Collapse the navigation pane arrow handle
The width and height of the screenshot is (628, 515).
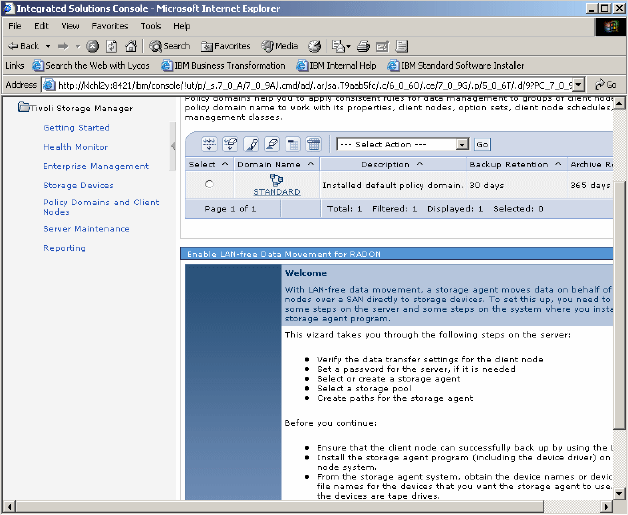[173, 146]
